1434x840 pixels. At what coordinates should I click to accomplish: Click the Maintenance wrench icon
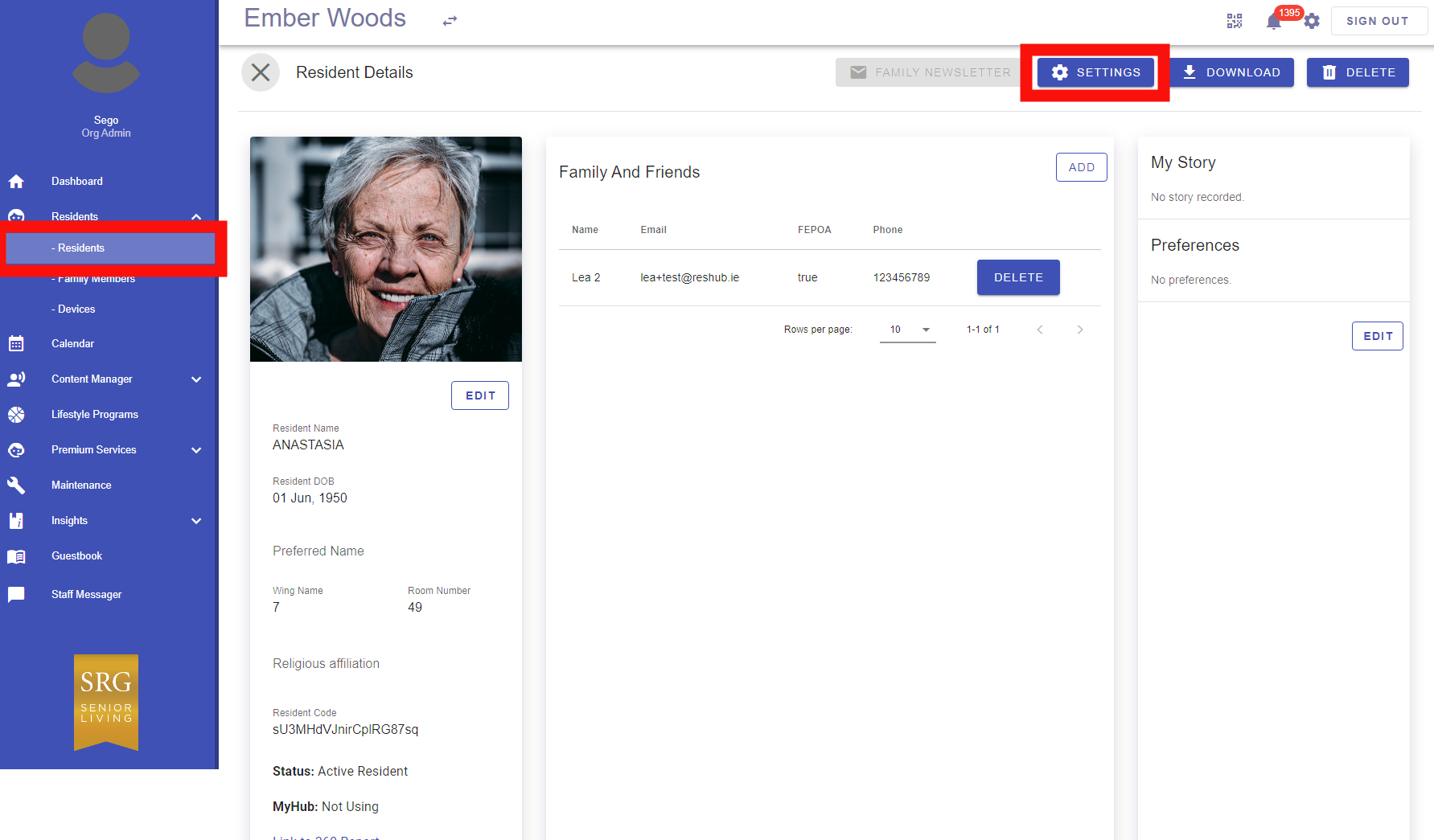16,486
